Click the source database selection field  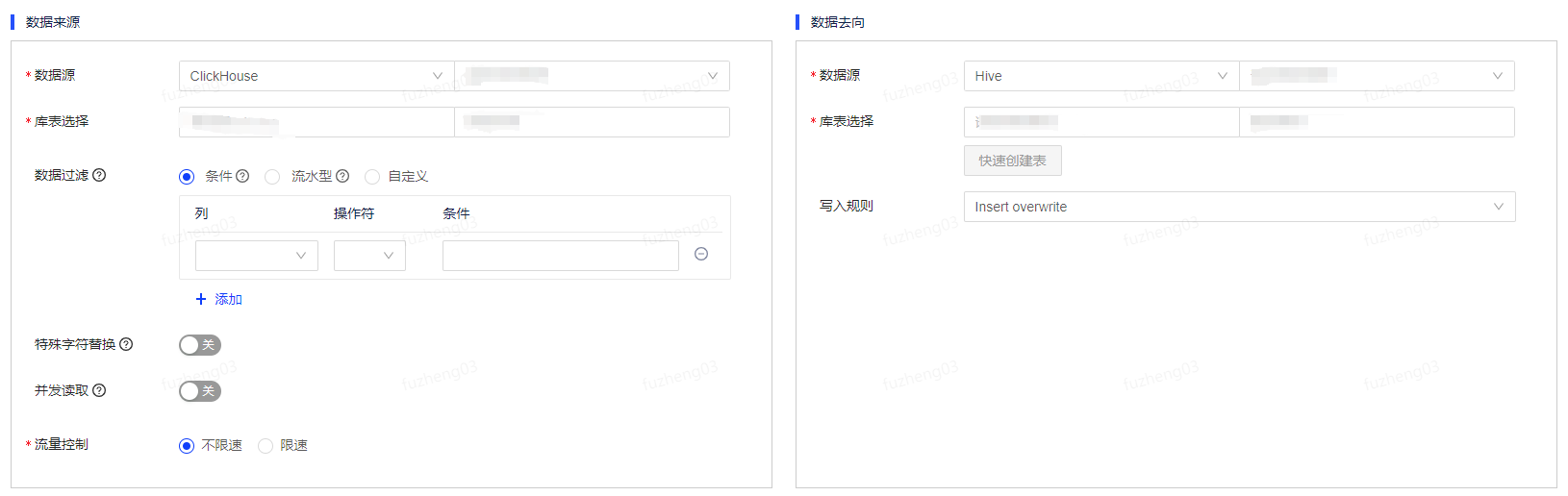[x=316, y=122]
